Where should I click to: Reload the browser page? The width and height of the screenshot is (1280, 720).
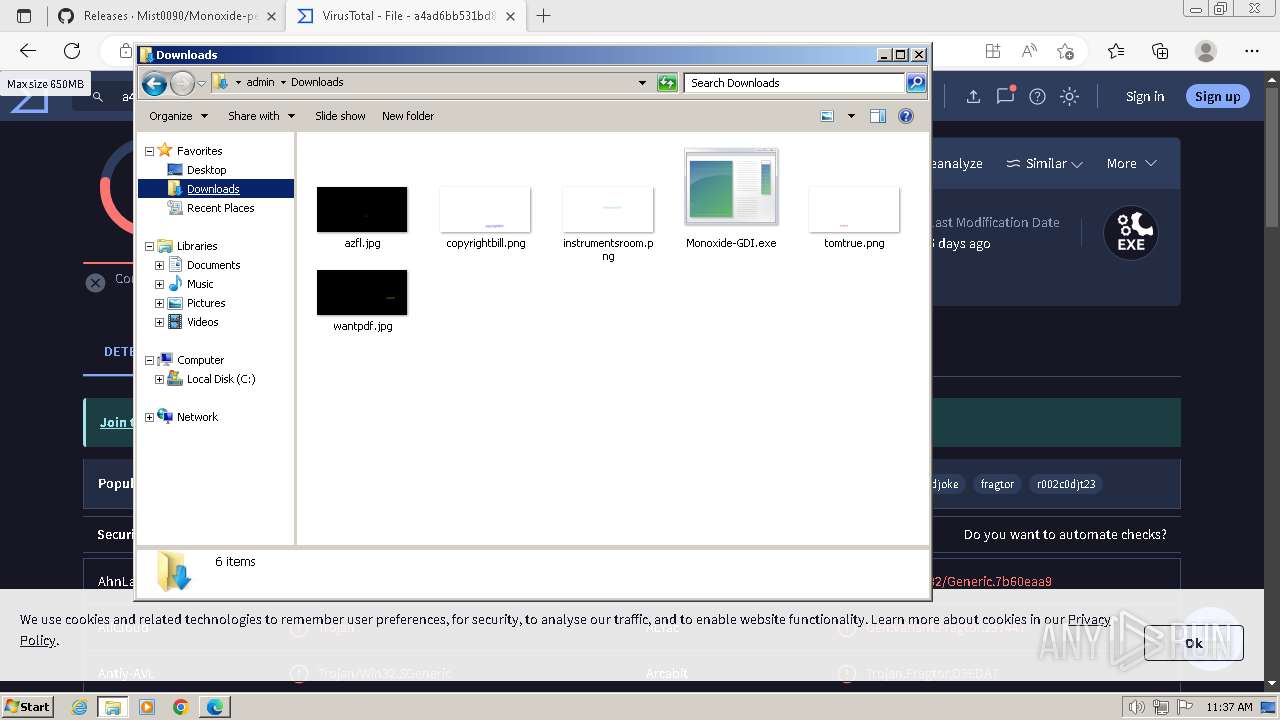(72, 51)
